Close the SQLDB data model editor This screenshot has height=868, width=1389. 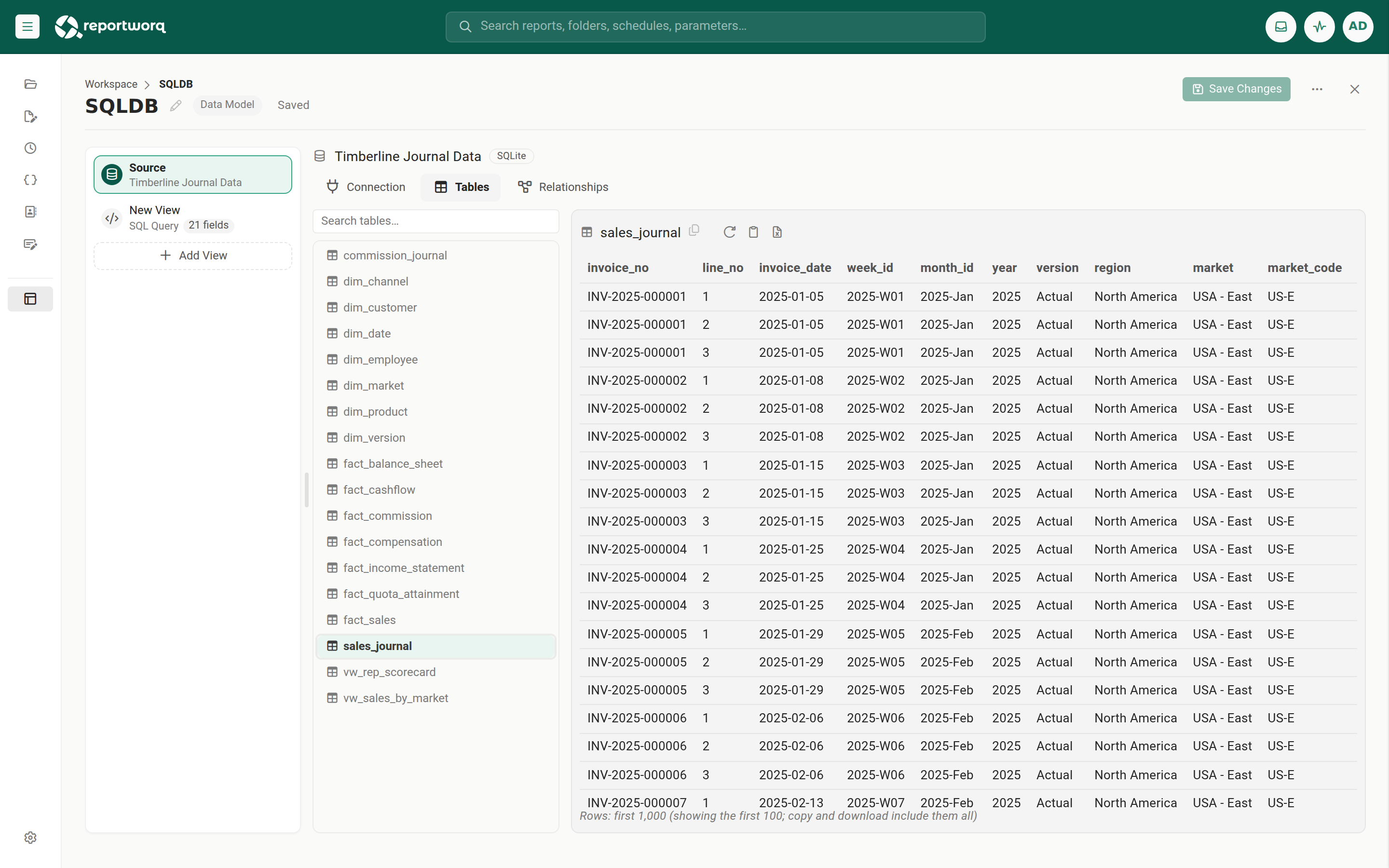pyautogui.click(x=1355, y=89)
